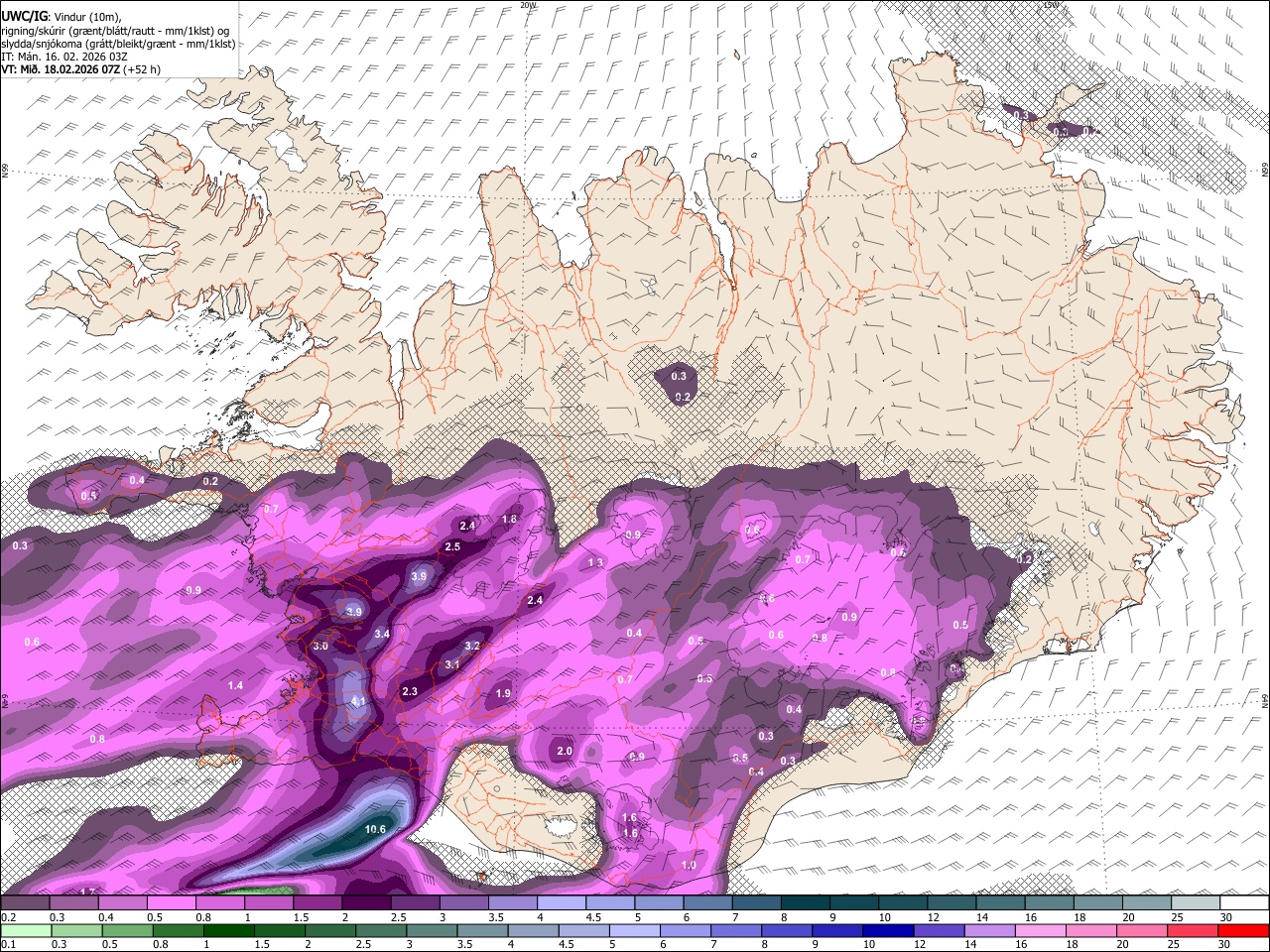This screenshot has height=952, width=1270.
Task: Pick the light lavender snow swatch starting at 4
Action: coord(562,903)
